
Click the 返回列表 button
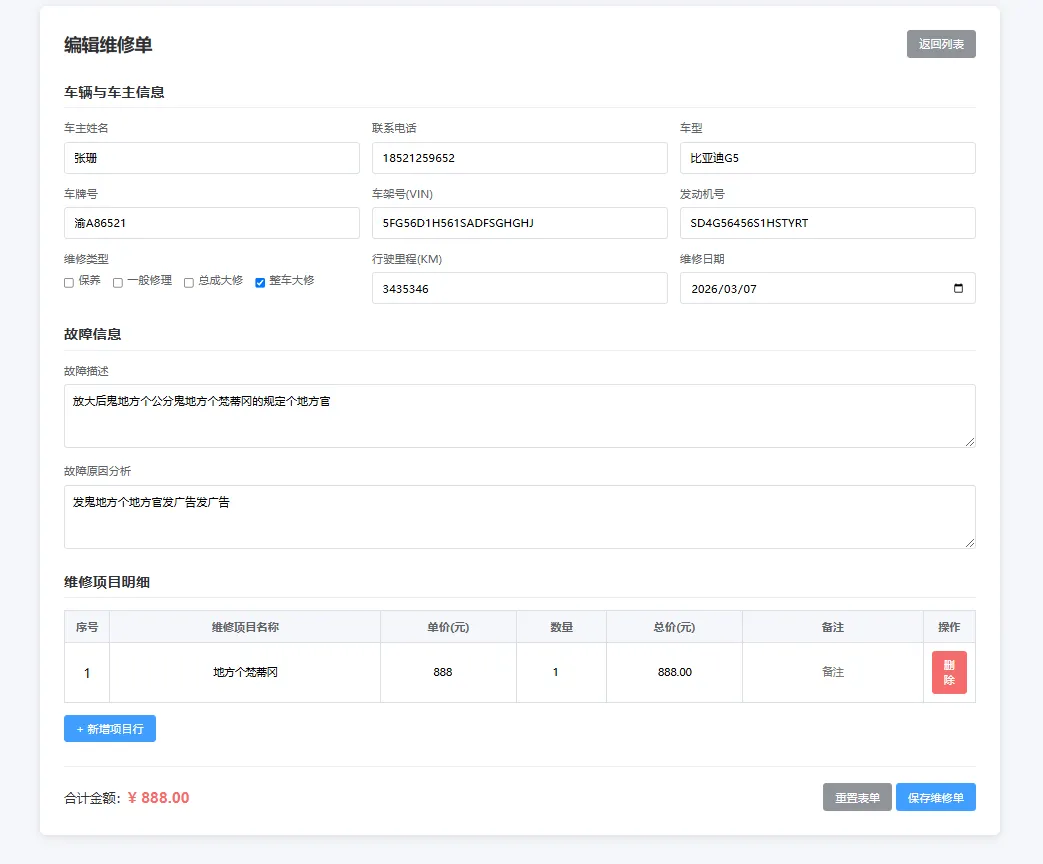pos(940,44)
